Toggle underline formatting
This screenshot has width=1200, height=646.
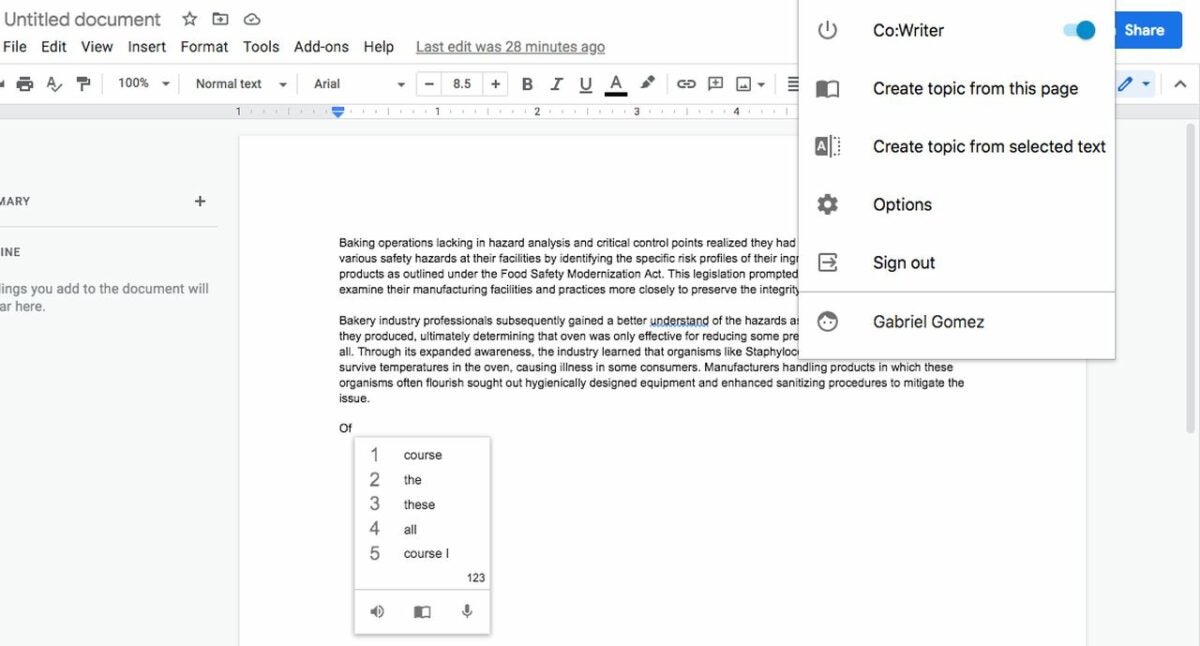click(x=585, y=84)
